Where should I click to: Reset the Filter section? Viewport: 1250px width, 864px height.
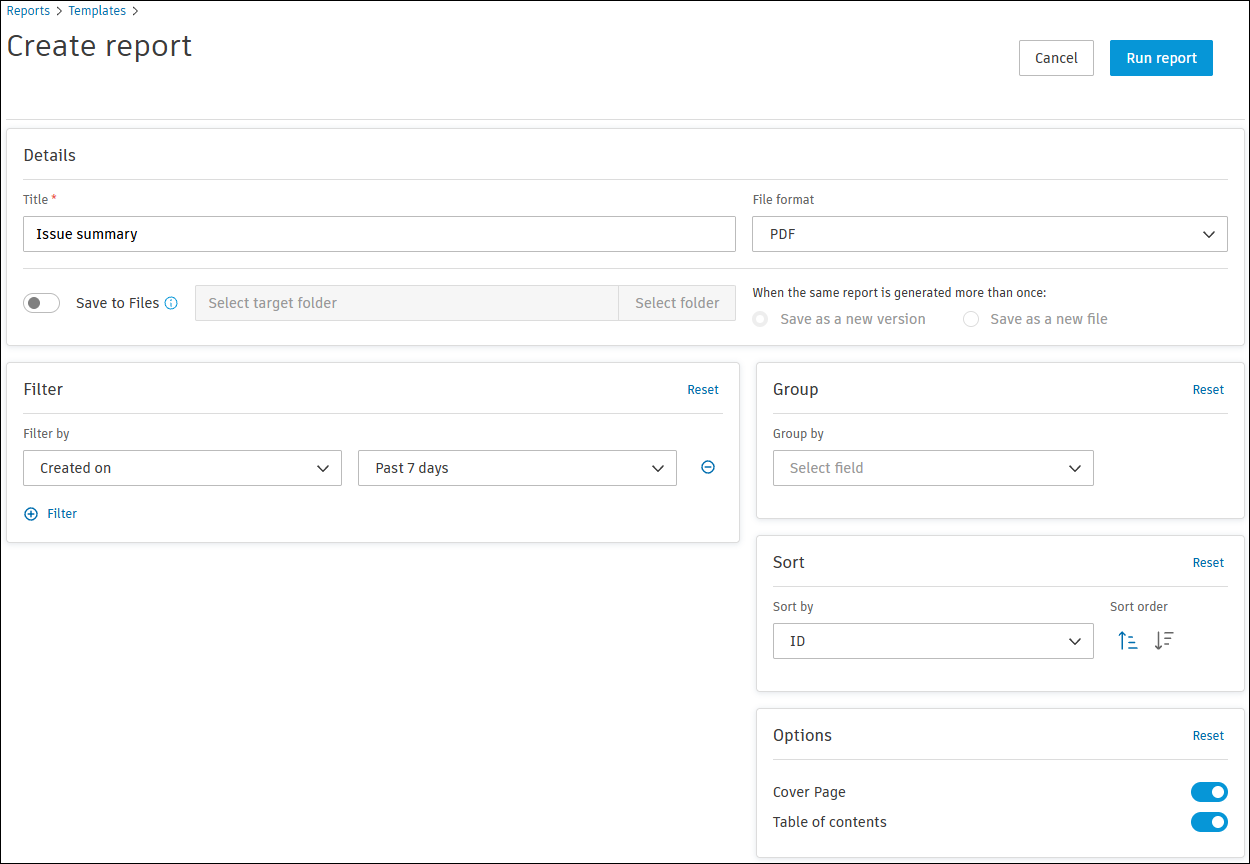click(x=703, y=390)
